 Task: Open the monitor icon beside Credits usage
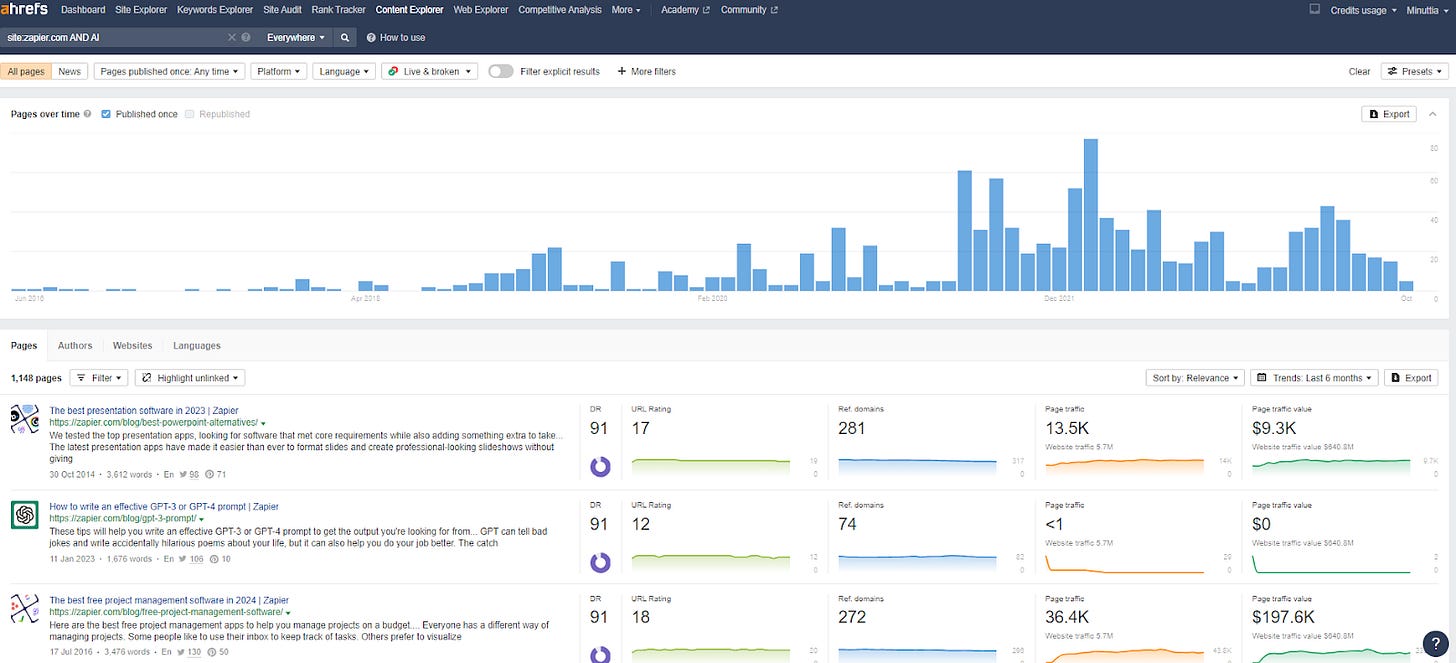tap(1315, 9)
